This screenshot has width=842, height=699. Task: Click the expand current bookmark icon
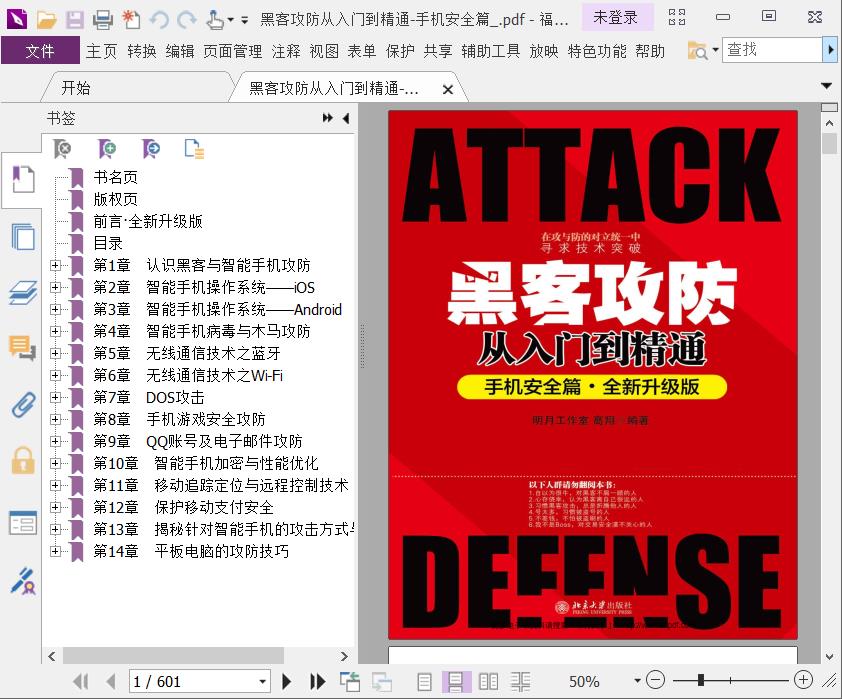click(194, 149)
